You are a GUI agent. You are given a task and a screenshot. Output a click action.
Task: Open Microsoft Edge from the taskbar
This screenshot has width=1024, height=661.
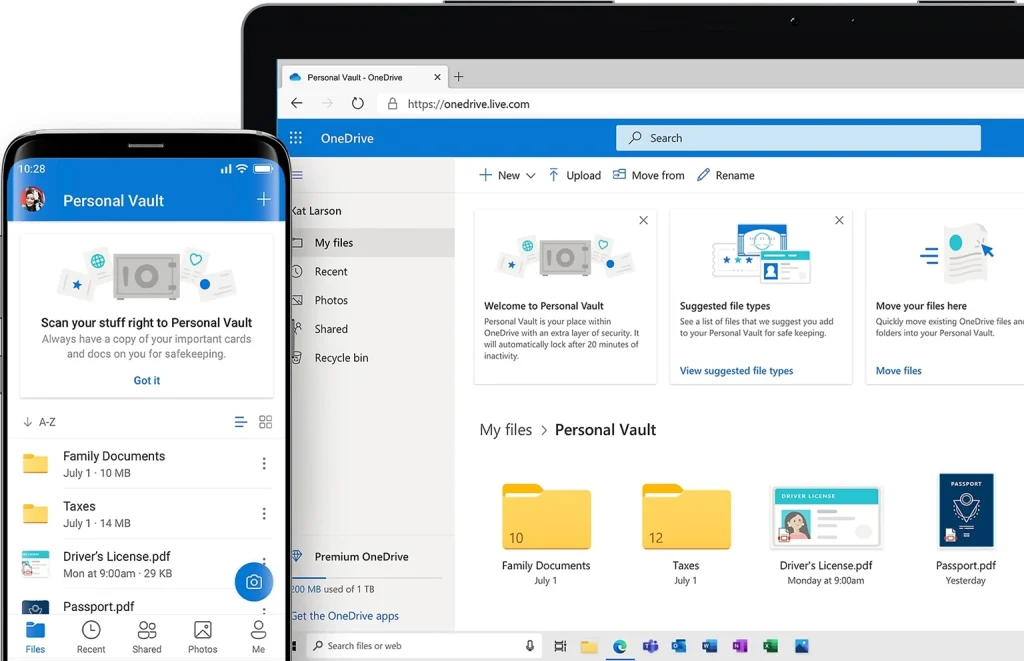[620, 646]
